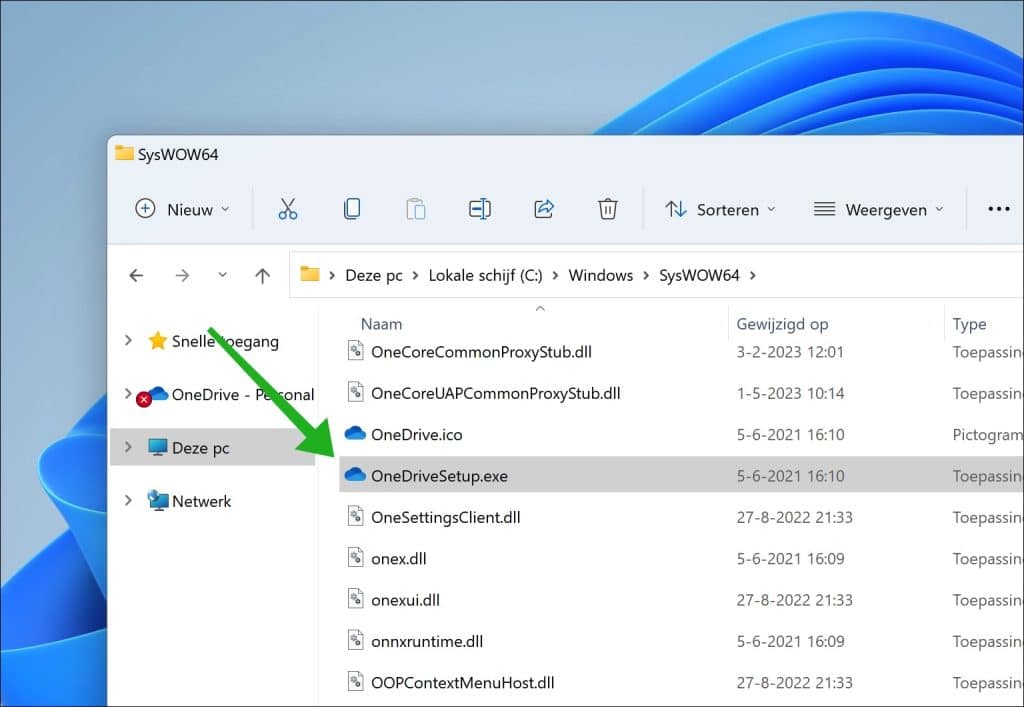Click the back navigation arrow
This screenshot has width=1024, height=707.
coord(136,275)
